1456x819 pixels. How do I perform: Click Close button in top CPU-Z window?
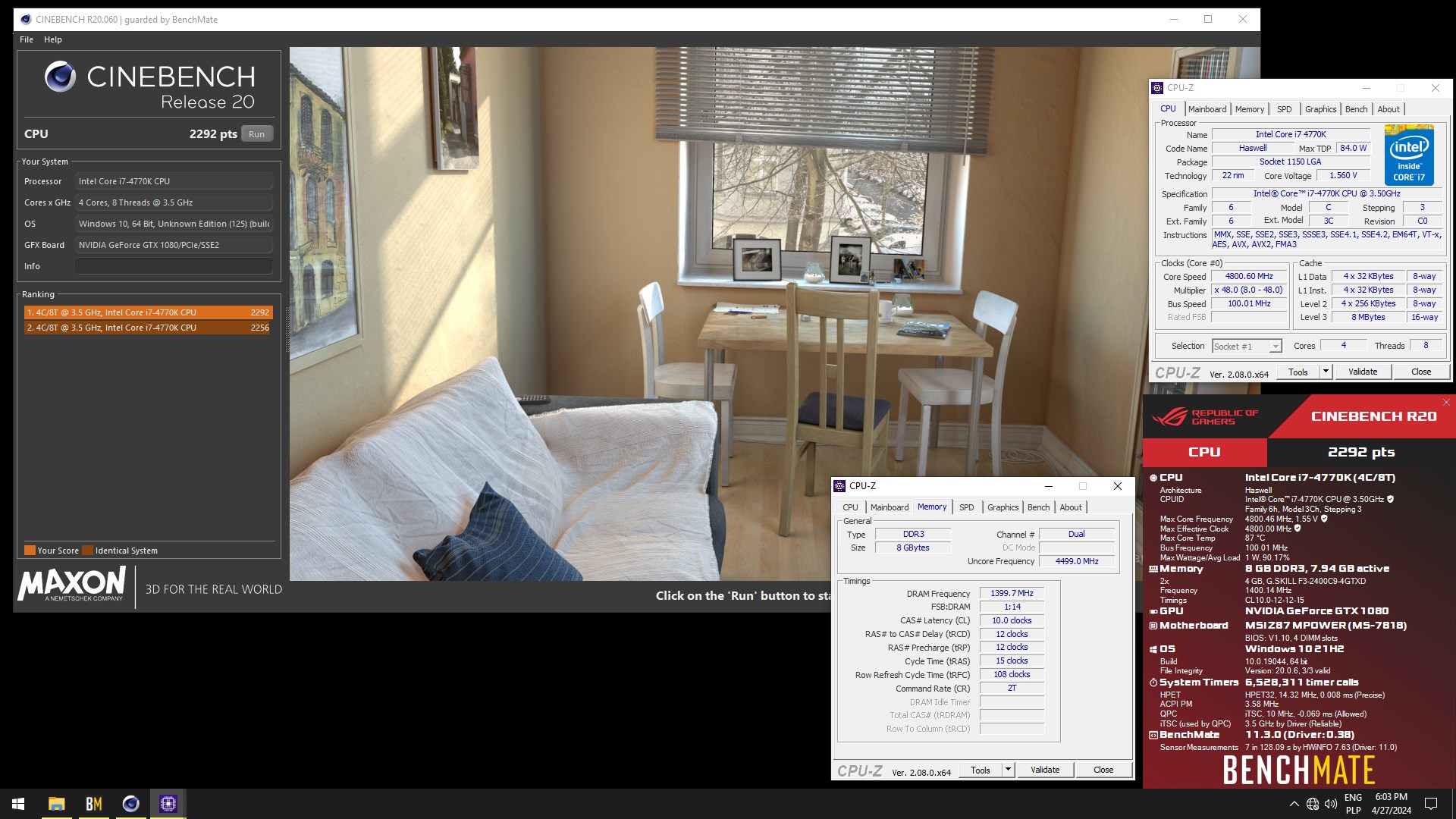pos(1421,372)
